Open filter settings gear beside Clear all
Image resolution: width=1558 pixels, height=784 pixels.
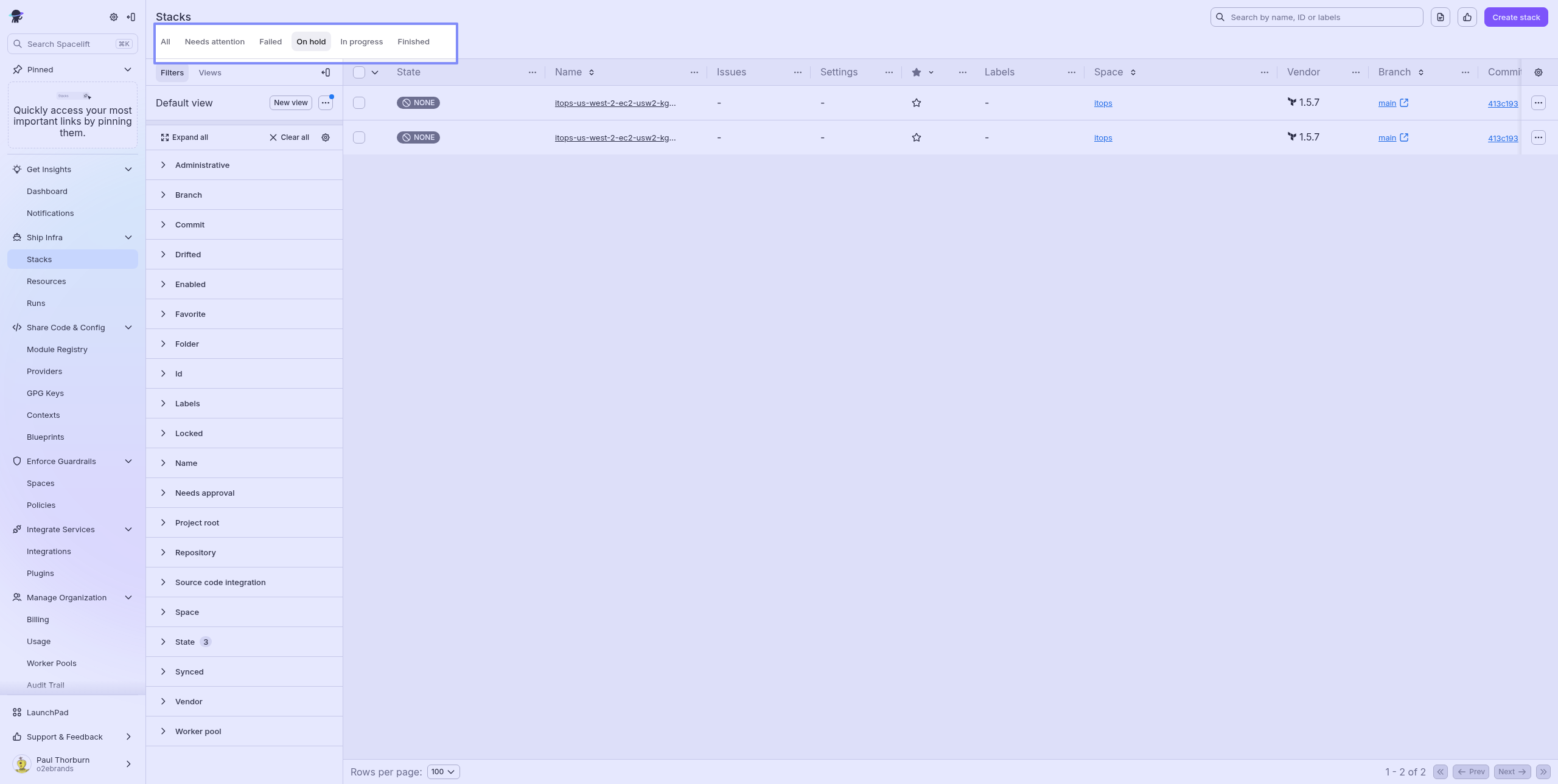[x=326, y=137]
